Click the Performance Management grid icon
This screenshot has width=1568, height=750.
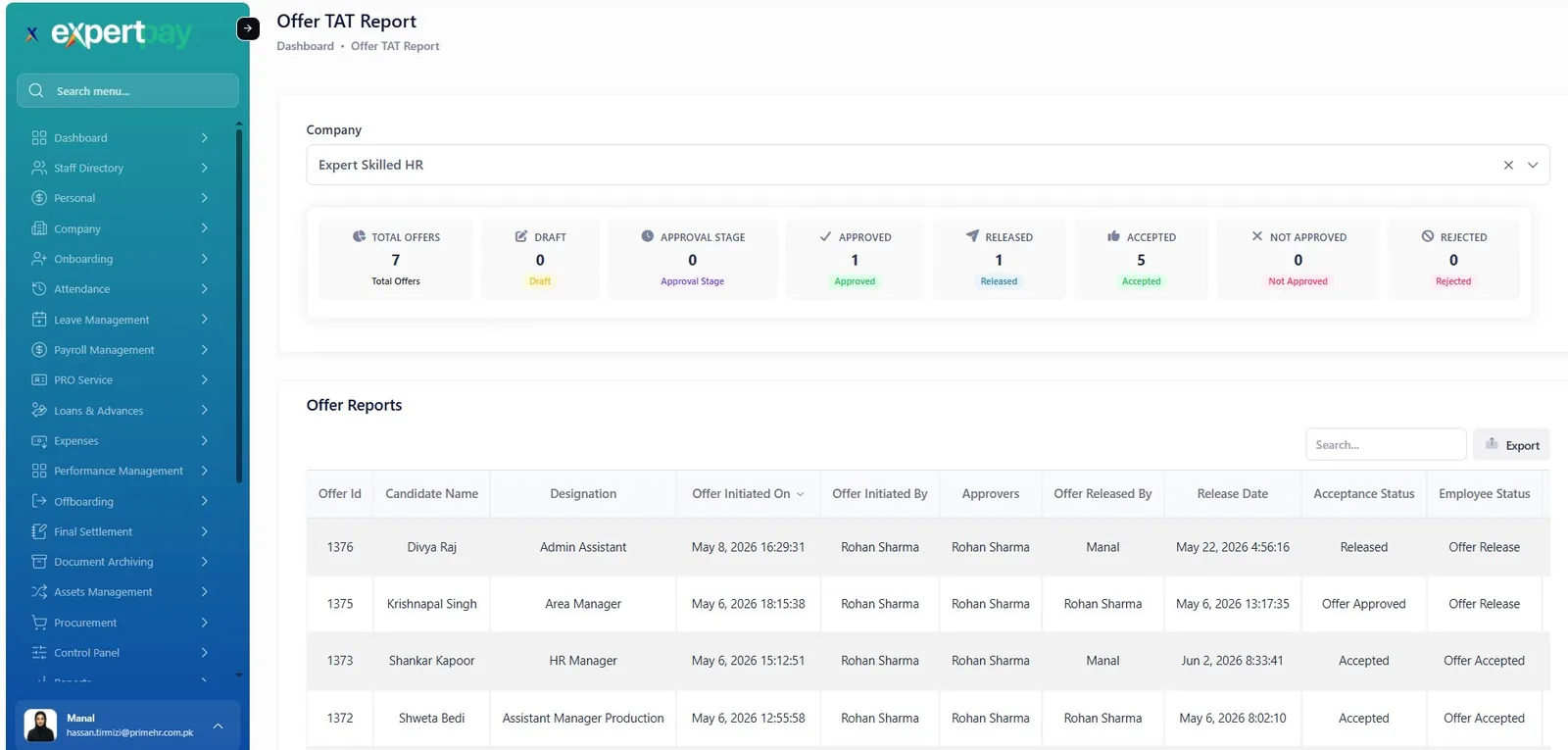[x=39, y=471]
